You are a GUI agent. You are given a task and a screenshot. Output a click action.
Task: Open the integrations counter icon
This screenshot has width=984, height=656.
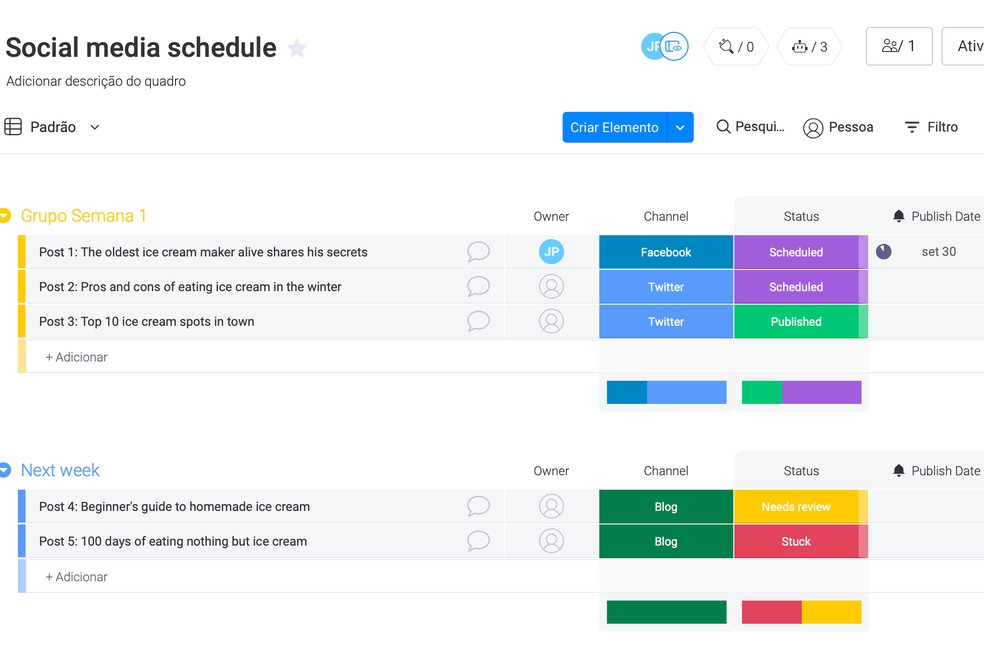coord(736,46)
